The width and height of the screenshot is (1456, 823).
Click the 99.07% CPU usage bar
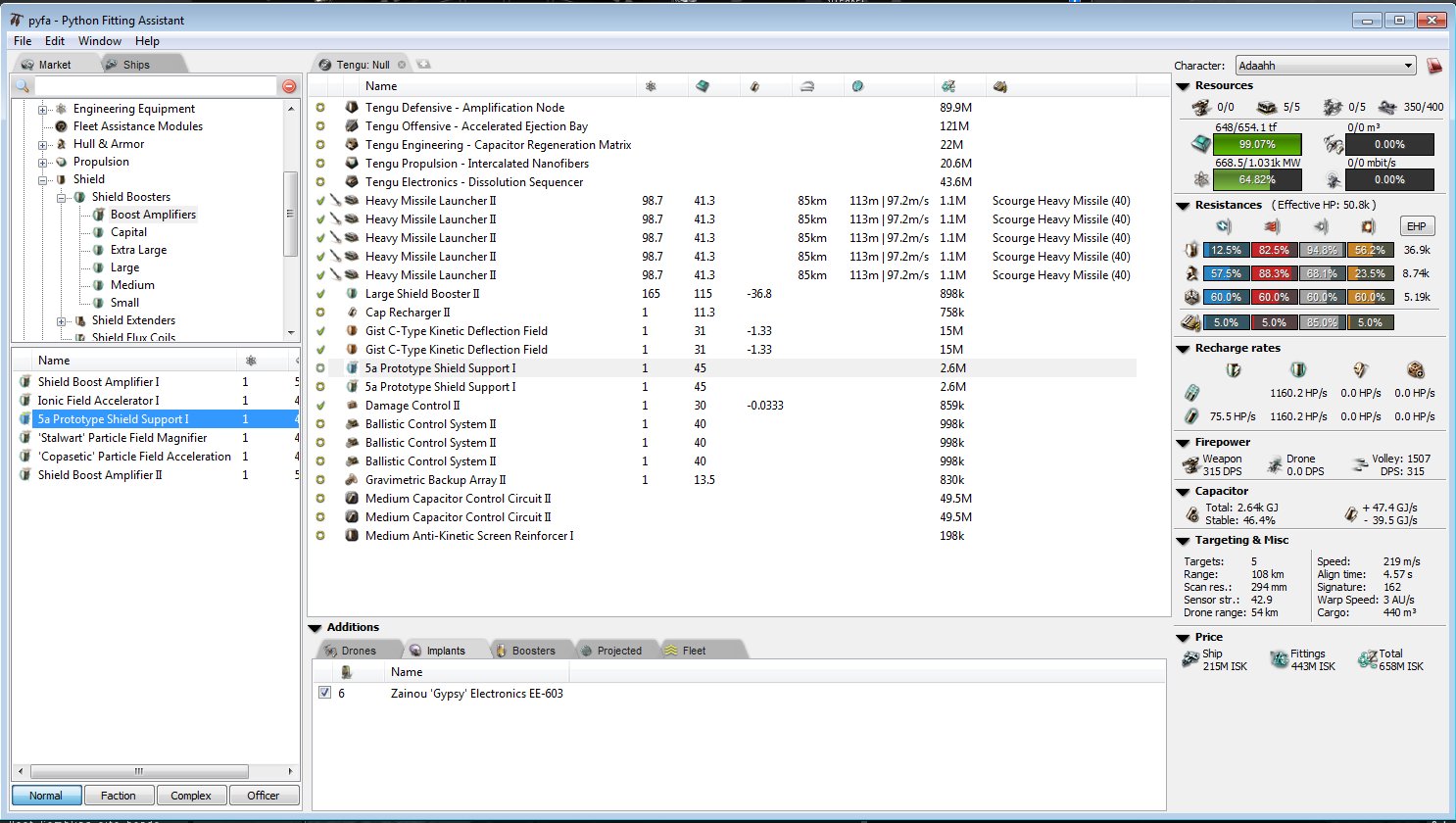click(1257, 144)
